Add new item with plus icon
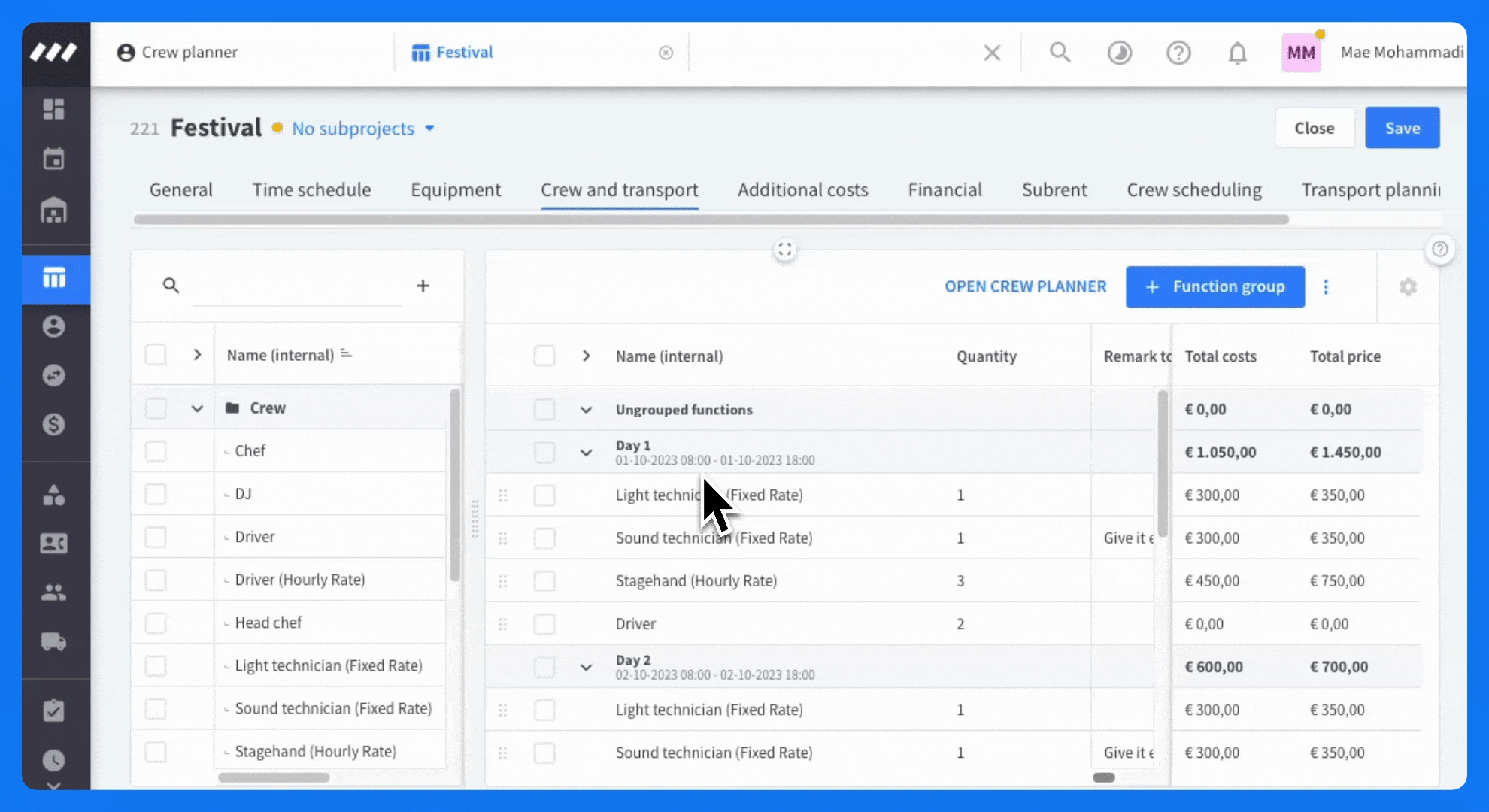This screenshot has height=812, width=1489. (x=423, y=286)
